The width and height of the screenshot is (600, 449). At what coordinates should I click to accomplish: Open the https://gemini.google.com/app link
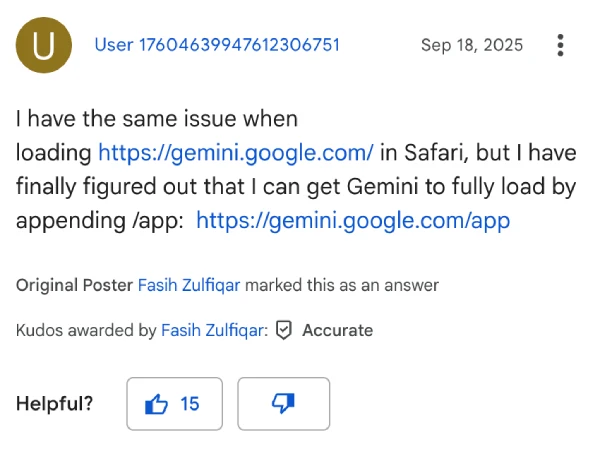tap(353, 220)
